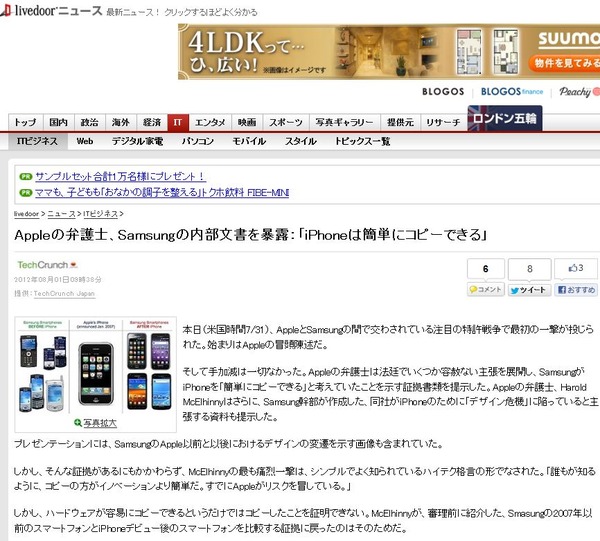The height and width of the screenshot is (541, 600).
Task: Open the BLOGOS link
Action: tap(443, 92)
